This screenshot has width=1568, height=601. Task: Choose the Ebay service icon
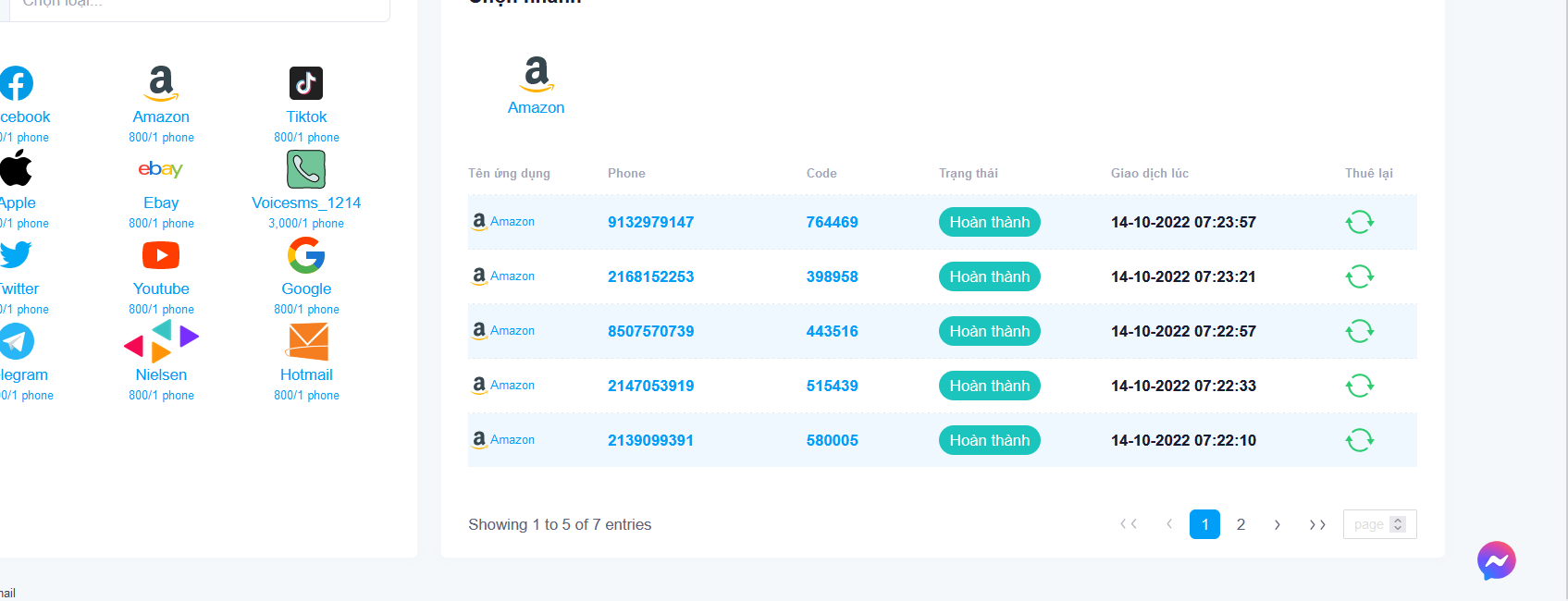161,169
